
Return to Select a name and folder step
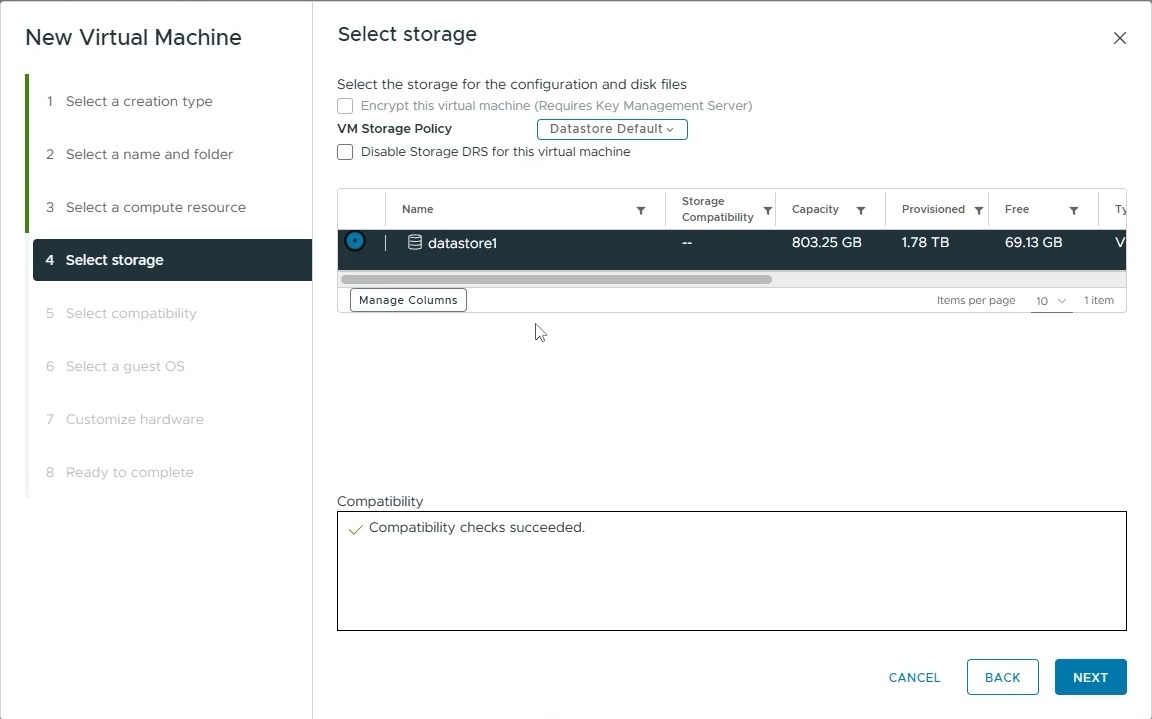click(149, 154)
